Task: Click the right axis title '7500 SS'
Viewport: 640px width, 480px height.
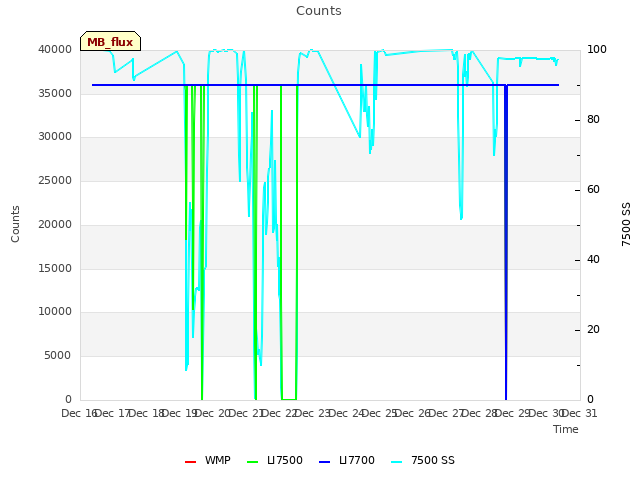Action: pyautogui.click(x=626, y=224)
